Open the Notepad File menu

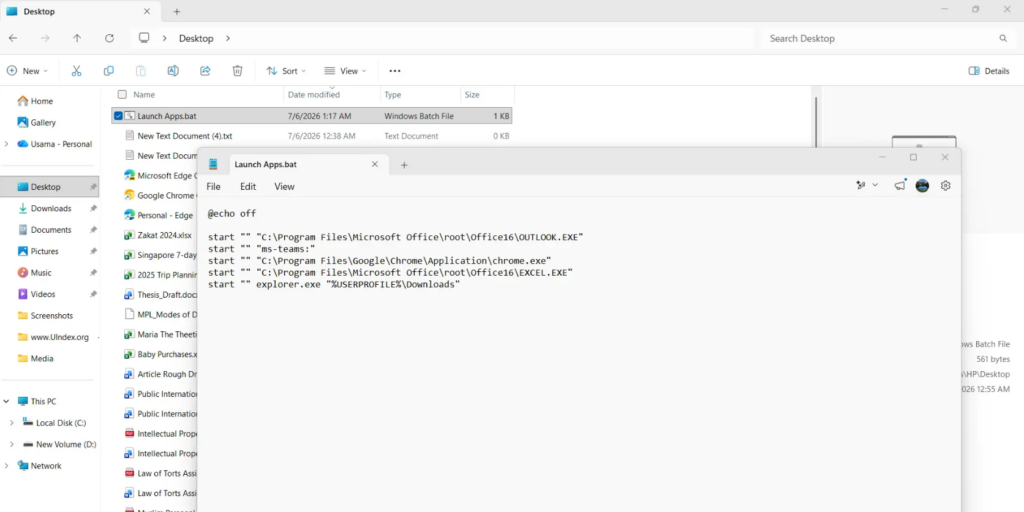coord(214,186)
